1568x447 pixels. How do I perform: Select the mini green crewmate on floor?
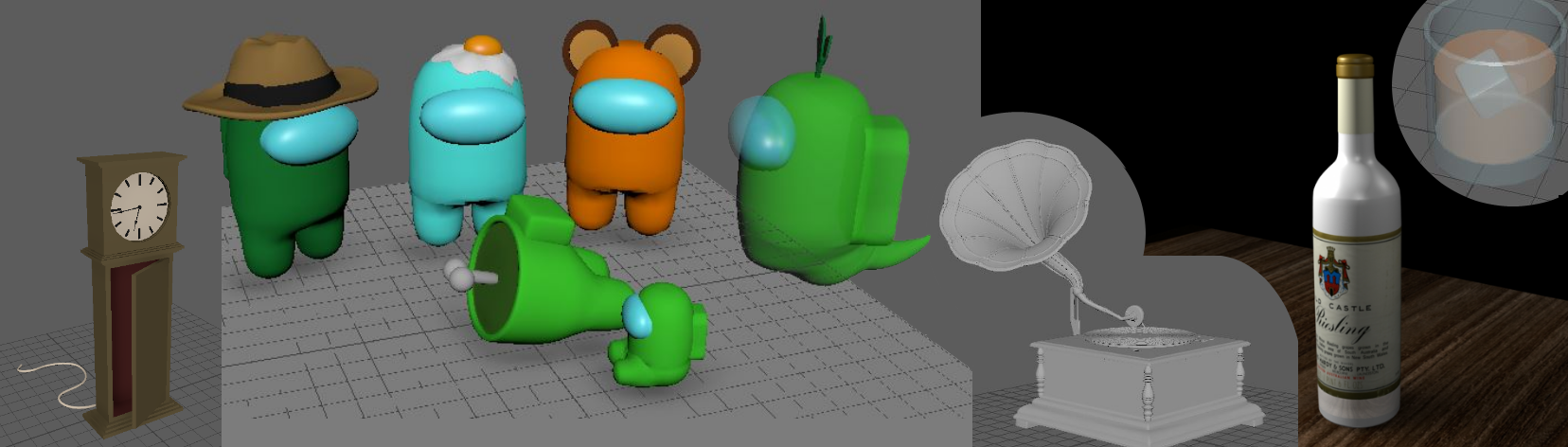(x=658, y=334)
